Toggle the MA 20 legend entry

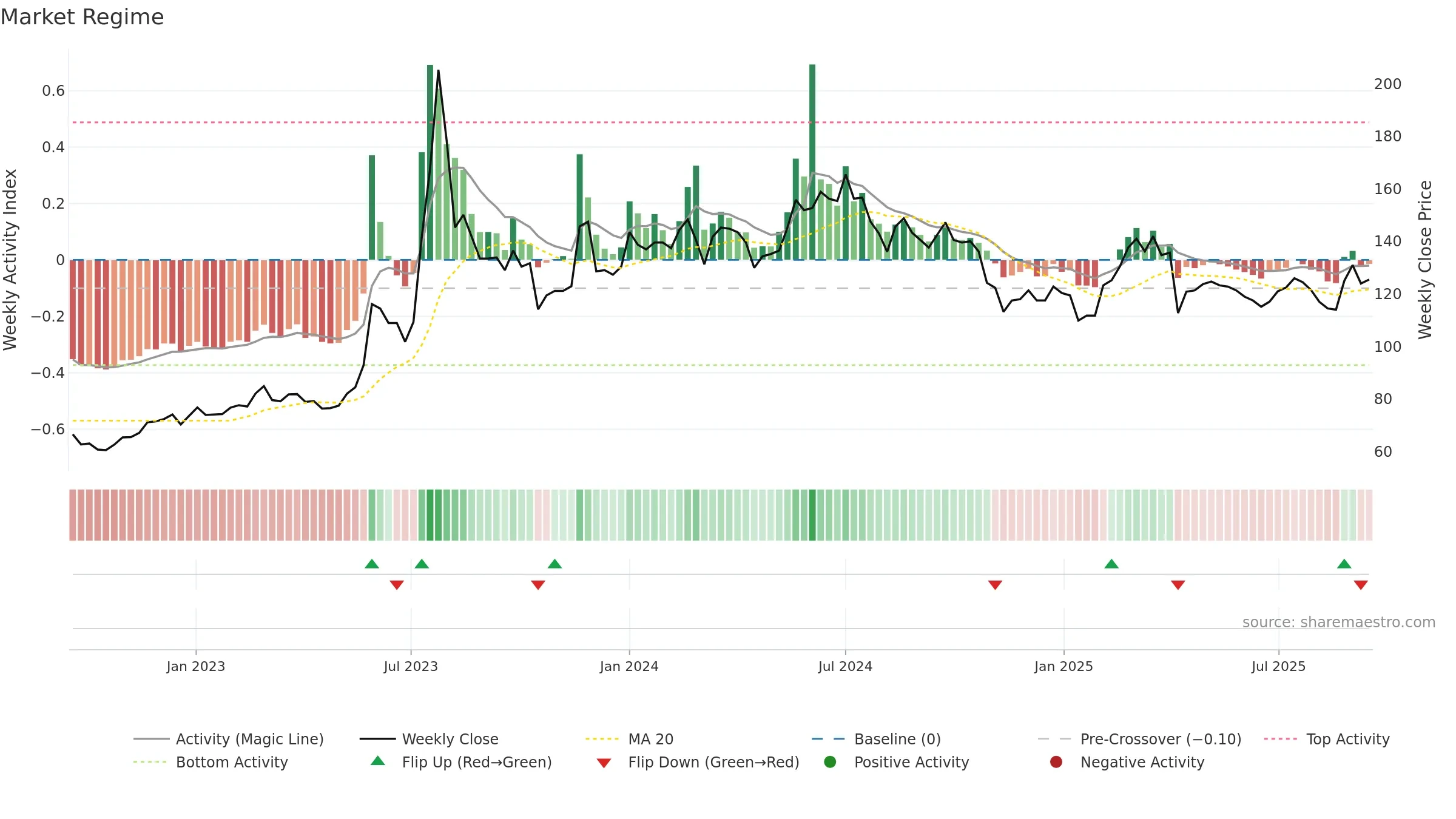click(629, 739)
